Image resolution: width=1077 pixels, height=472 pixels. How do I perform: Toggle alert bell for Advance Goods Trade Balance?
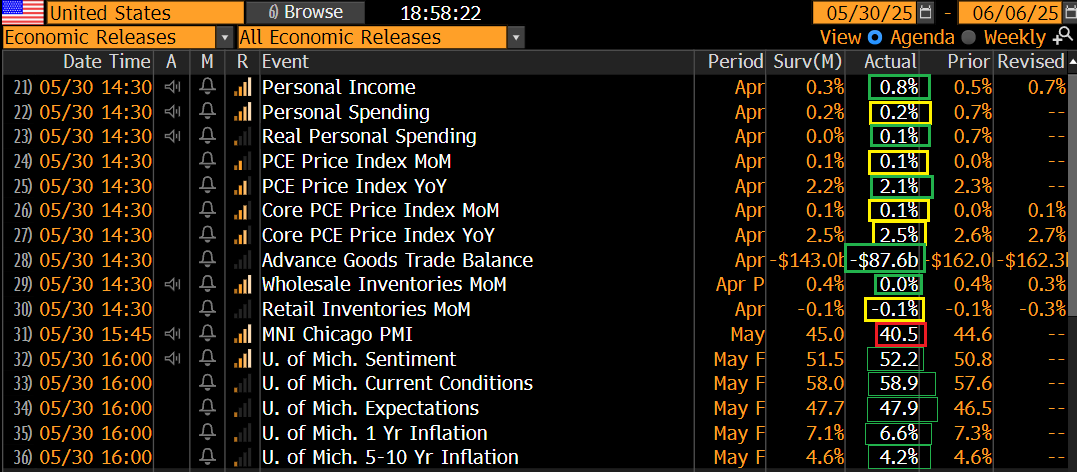(x=207, y=260)
